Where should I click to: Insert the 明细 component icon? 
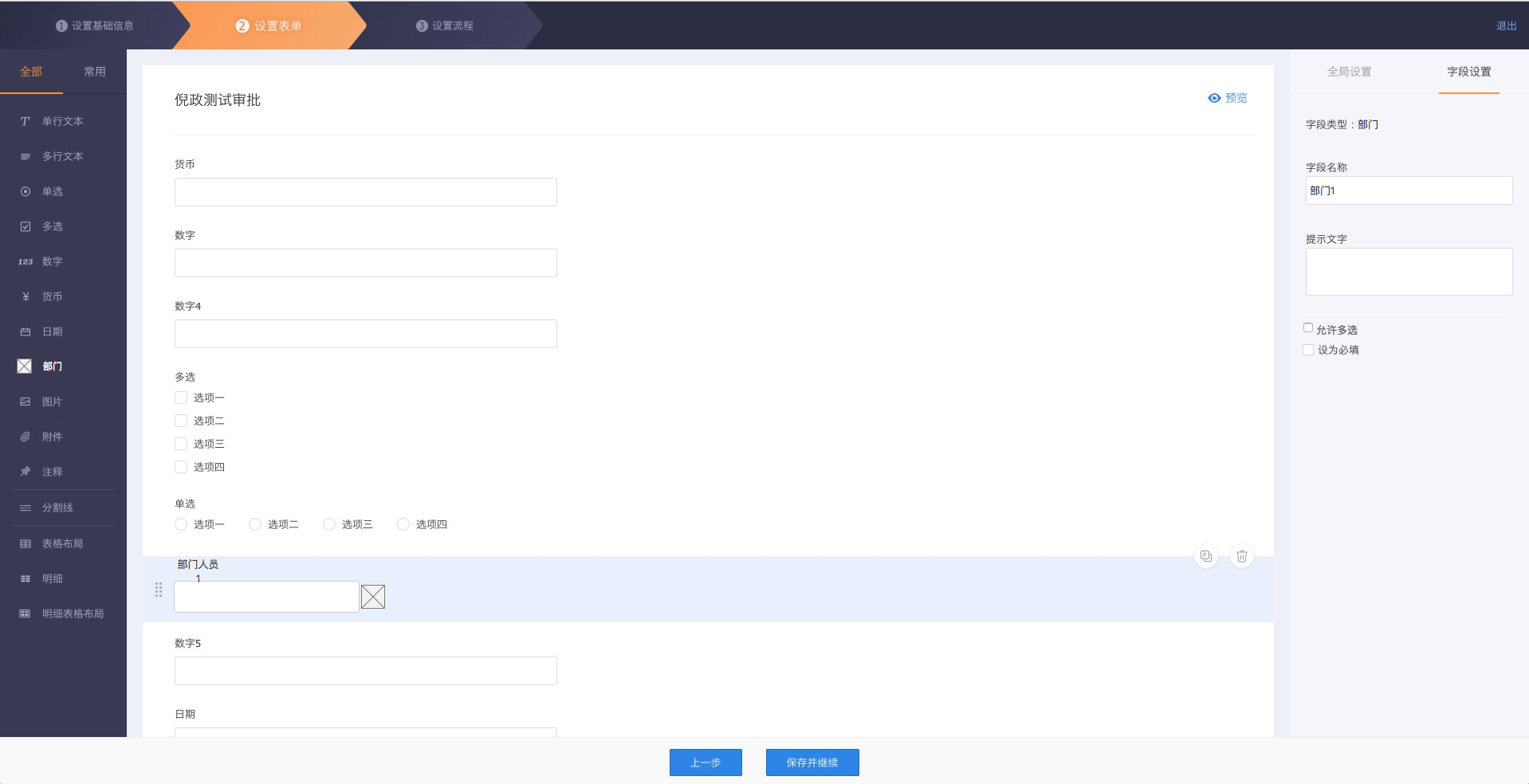pos(26,578)
